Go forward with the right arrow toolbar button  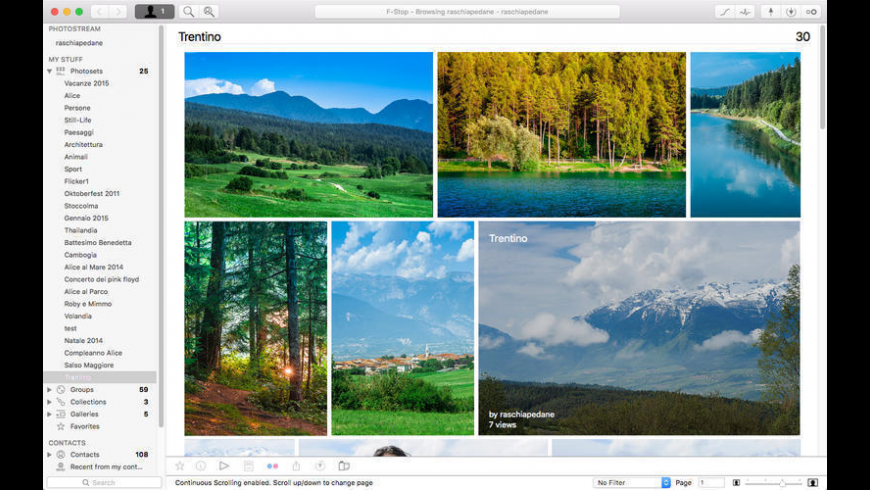[118, 12]
